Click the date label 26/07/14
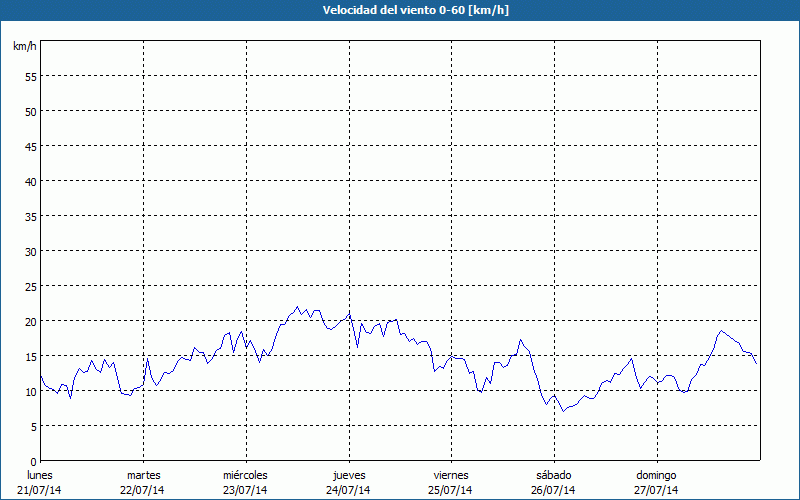800x500 pixels. coord(553,490)
